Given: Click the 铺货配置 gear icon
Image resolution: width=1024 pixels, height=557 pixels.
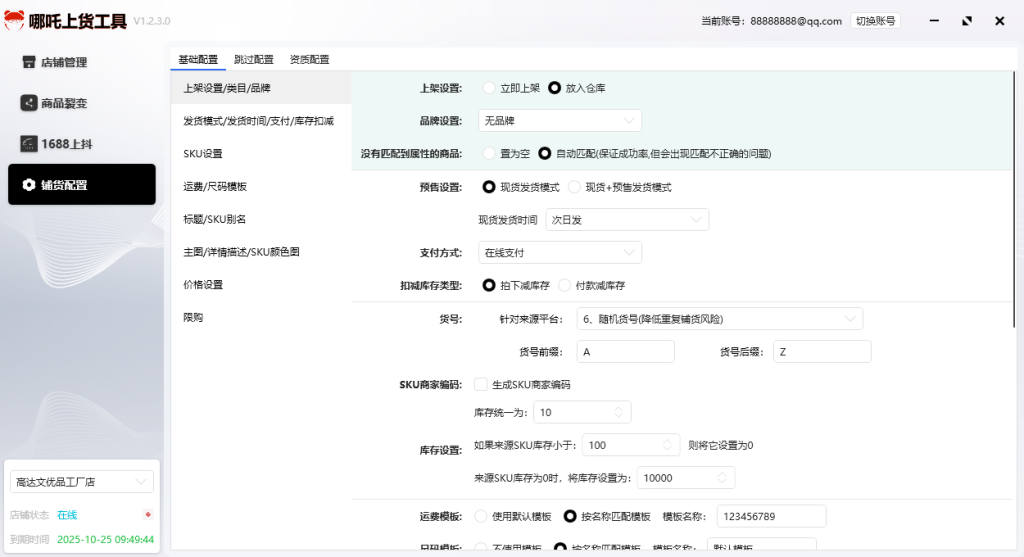Looking at the screenshot, I should 29,185.
